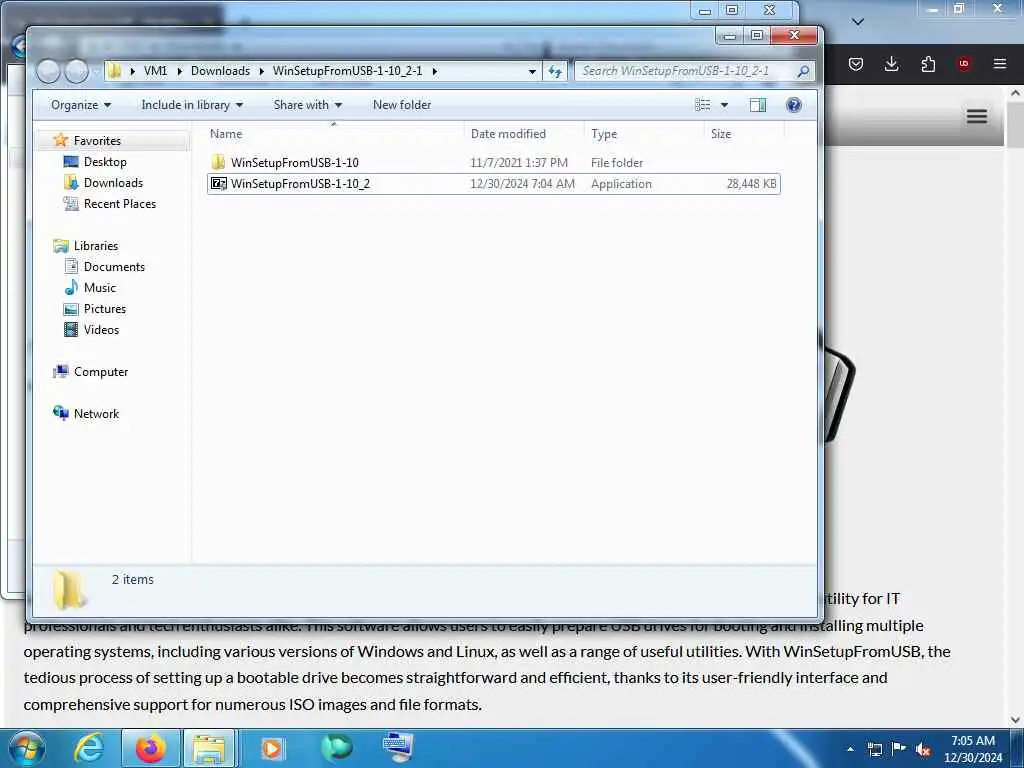Click the Firefox page vertical scrollbar
1024x768 pixels.
pos(1014,405)
